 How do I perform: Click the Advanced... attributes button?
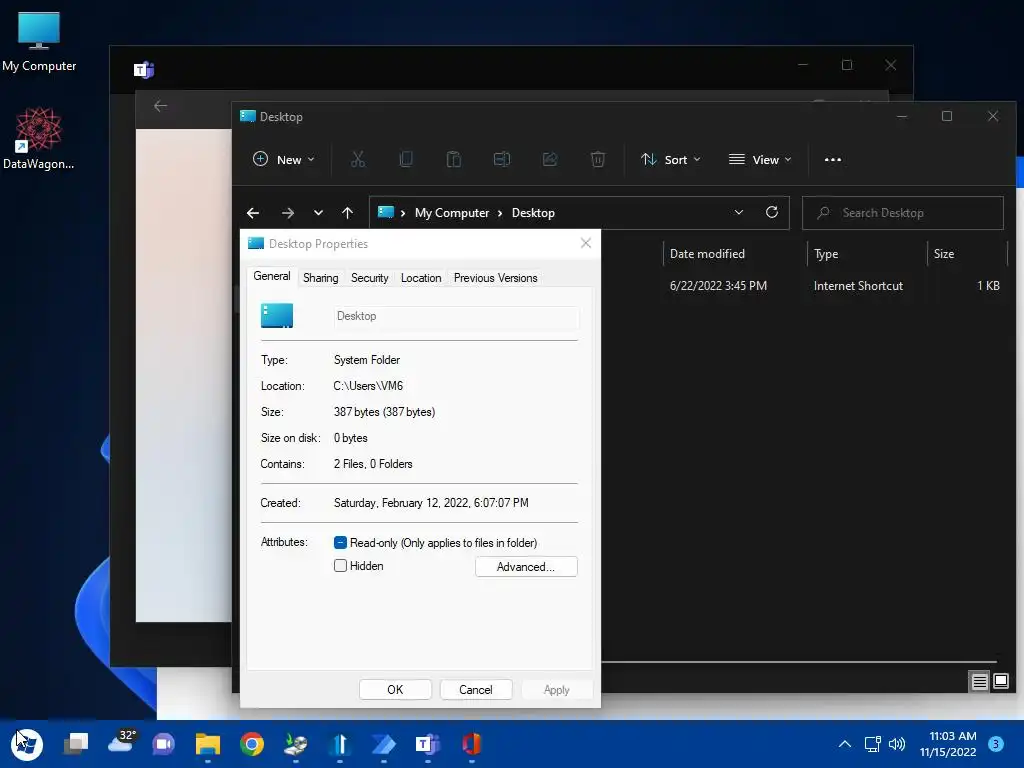pos(526,567)
